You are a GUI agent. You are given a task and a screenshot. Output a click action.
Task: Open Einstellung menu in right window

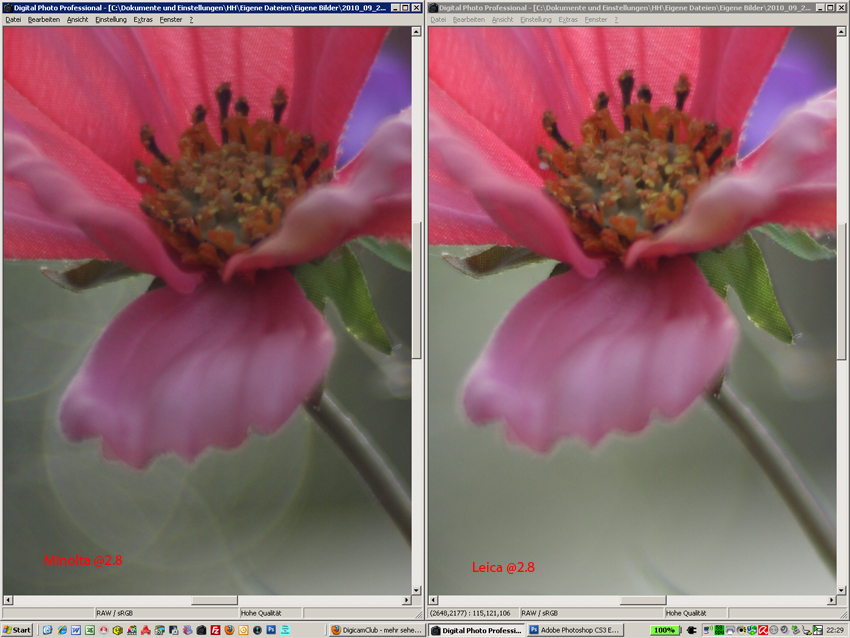[x=536, y=20]
